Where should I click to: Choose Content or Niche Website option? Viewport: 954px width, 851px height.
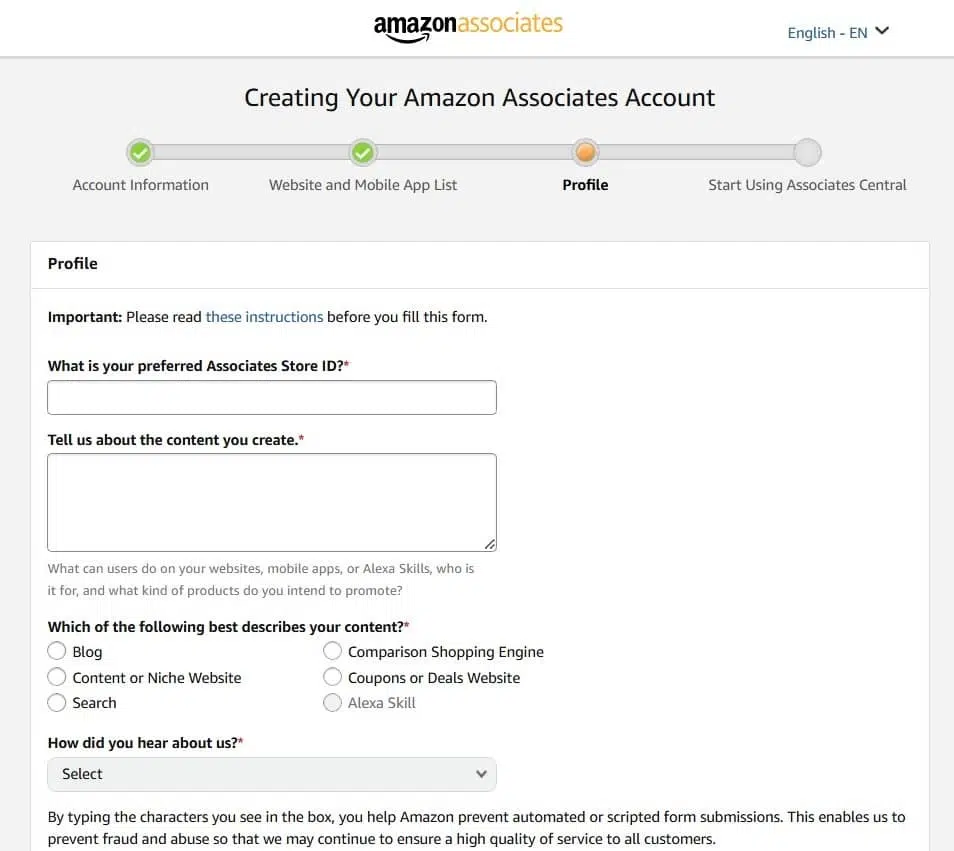click(x=57, y=677)
